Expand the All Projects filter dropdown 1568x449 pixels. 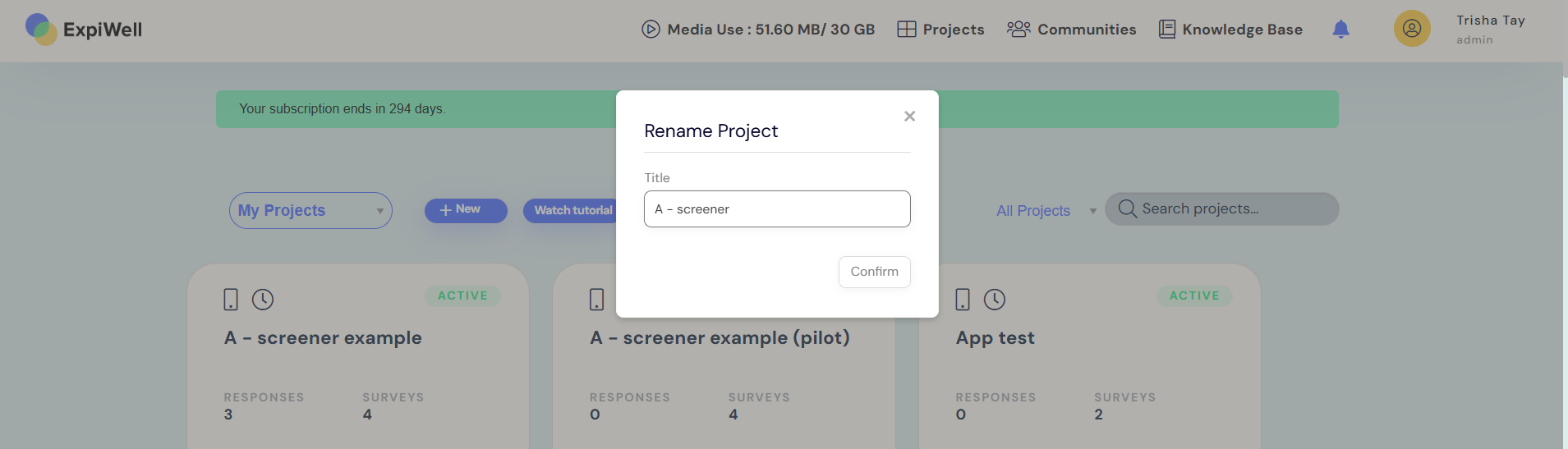pyautogui.click(x=1046, y=211)
